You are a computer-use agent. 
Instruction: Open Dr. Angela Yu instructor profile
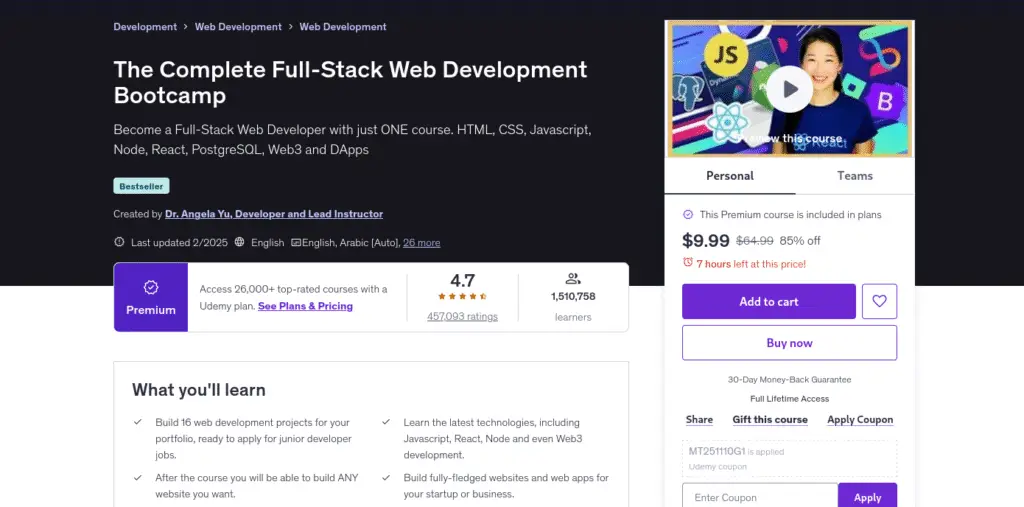point(274,214)
